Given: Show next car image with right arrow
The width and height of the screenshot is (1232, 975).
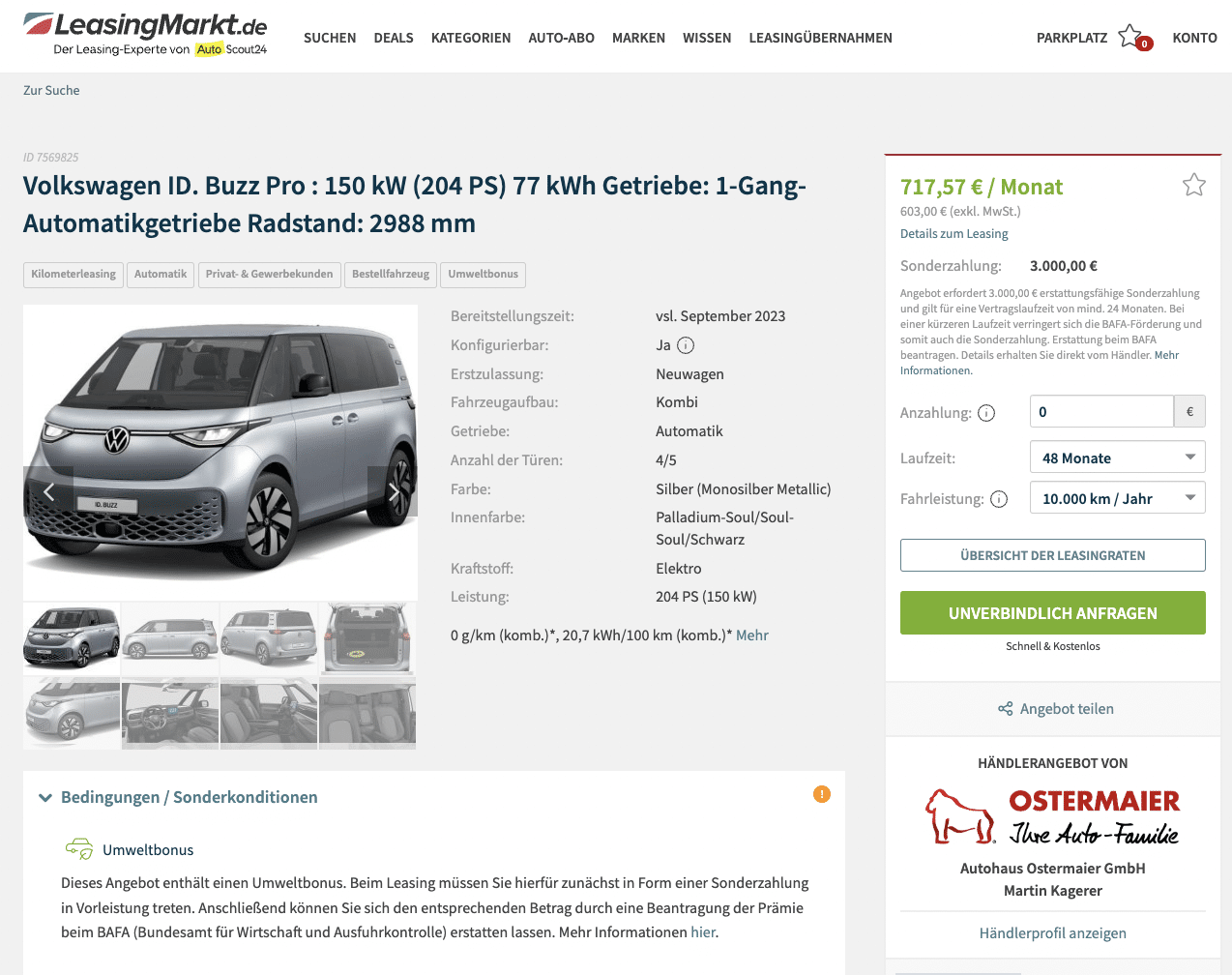Looking at the screenshot, I should click(393, 491).
